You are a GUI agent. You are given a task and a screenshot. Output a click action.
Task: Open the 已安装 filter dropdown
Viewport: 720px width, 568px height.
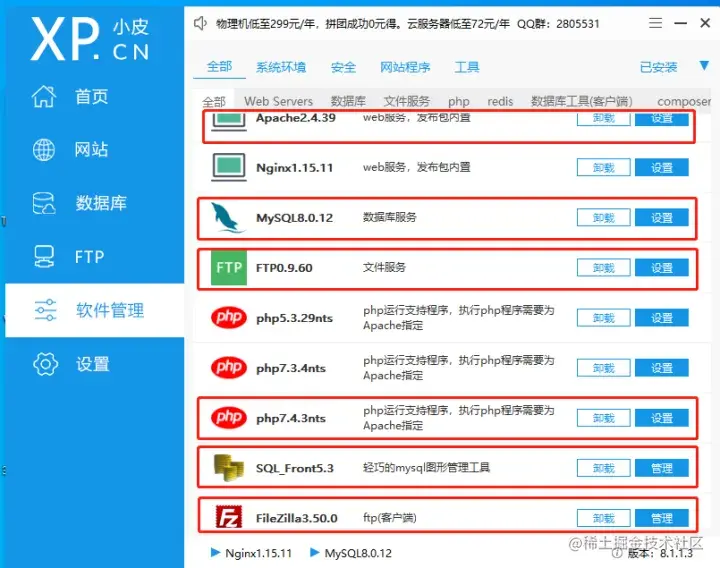point(658,67)
